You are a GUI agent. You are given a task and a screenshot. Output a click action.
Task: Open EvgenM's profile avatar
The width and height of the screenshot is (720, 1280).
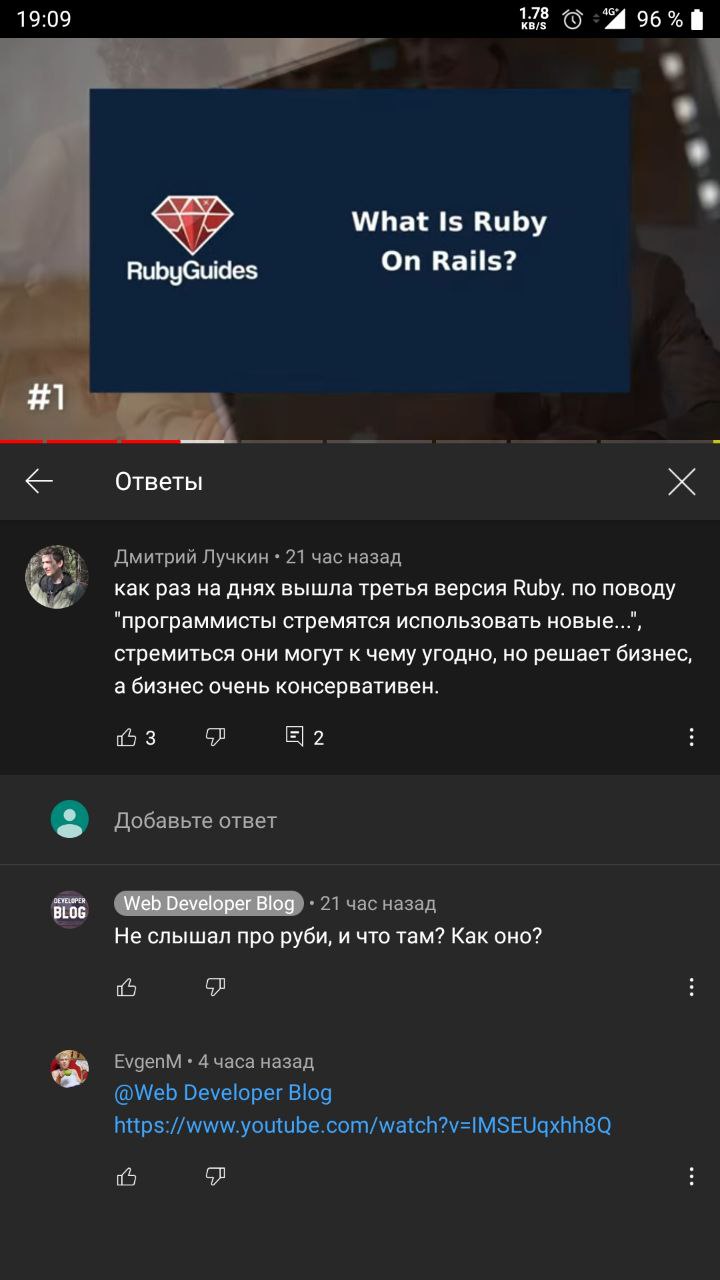[70, 1068]
